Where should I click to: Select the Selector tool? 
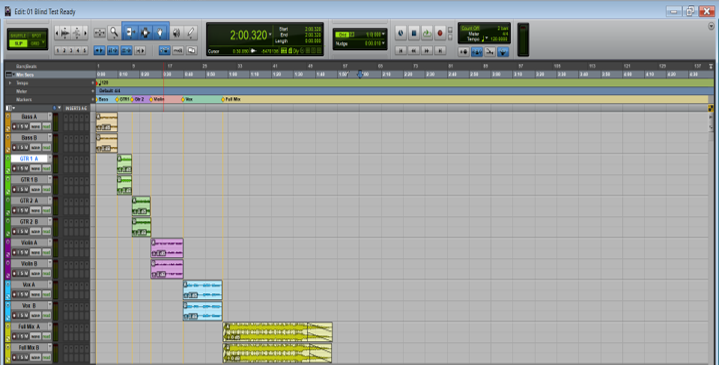click(145, 33)
